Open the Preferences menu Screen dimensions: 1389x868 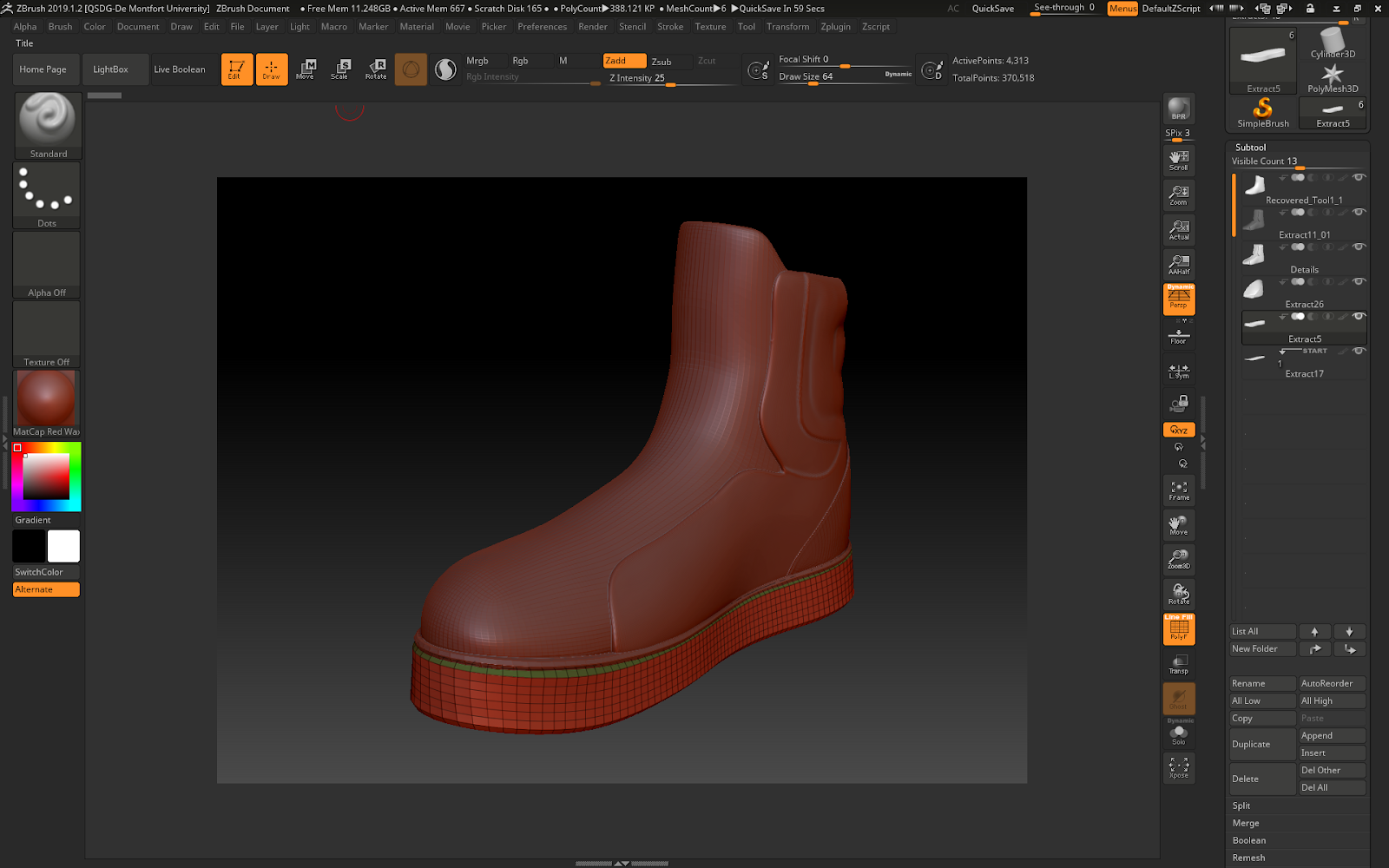pyautogui.click(x=543, y=27)
